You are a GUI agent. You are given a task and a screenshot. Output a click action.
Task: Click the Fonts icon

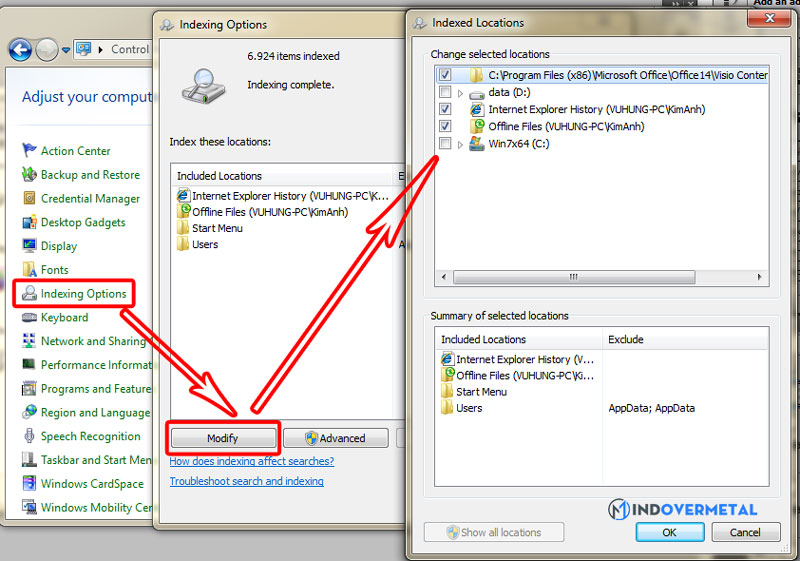29,270
